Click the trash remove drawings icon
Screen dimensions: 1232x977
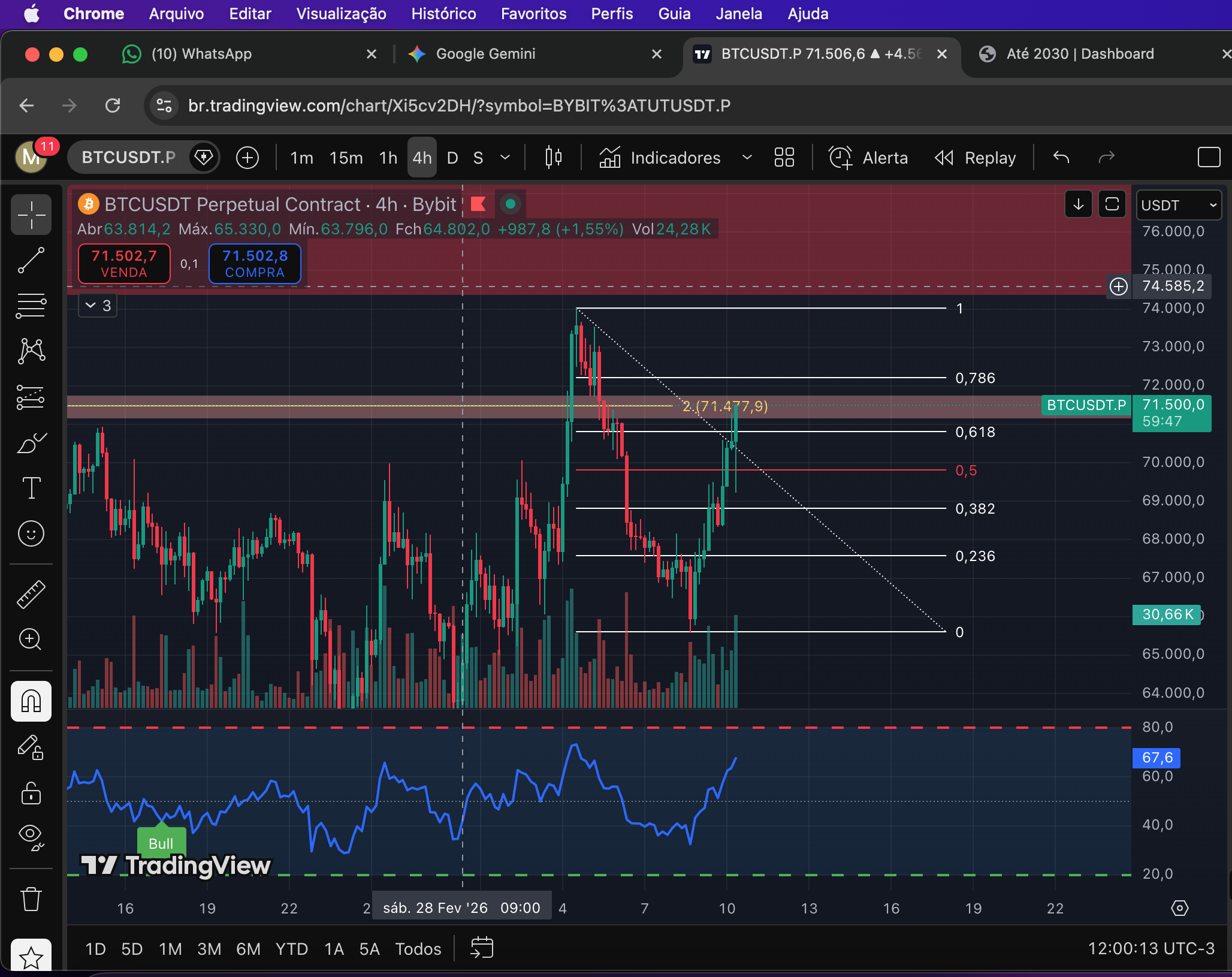pyautogui.click(x=31, y=899)
